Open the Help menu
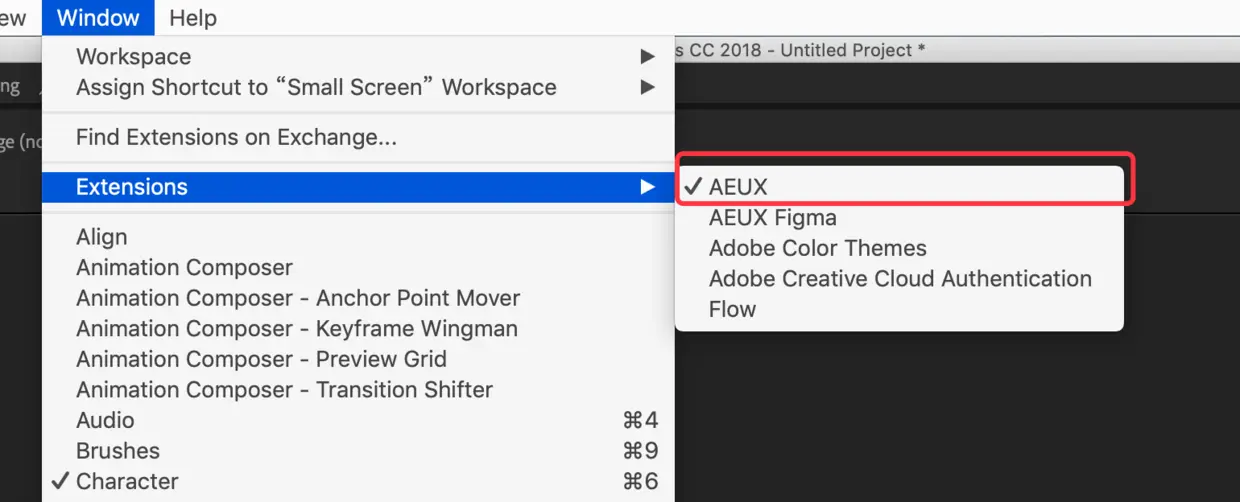The image size is (1240, 502). 193,18
